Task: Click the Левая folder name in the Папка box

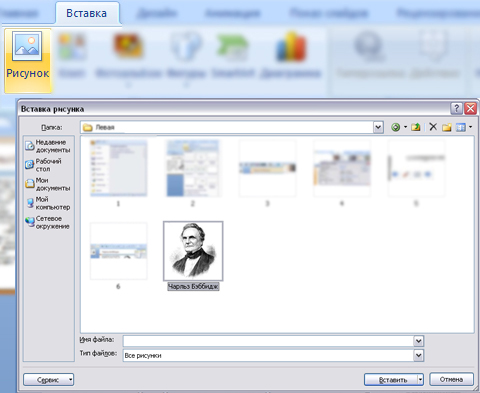Action: pyautogui.click(x=105, y=127)
